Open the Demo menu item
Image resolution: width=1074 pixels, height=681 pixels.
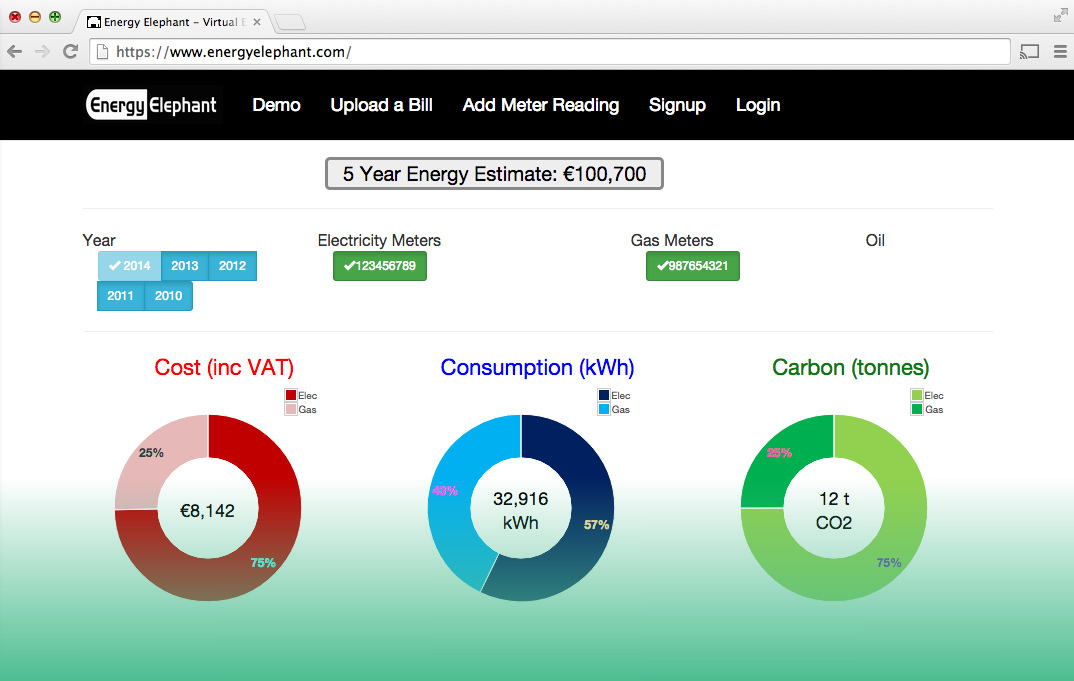(276, 105)
